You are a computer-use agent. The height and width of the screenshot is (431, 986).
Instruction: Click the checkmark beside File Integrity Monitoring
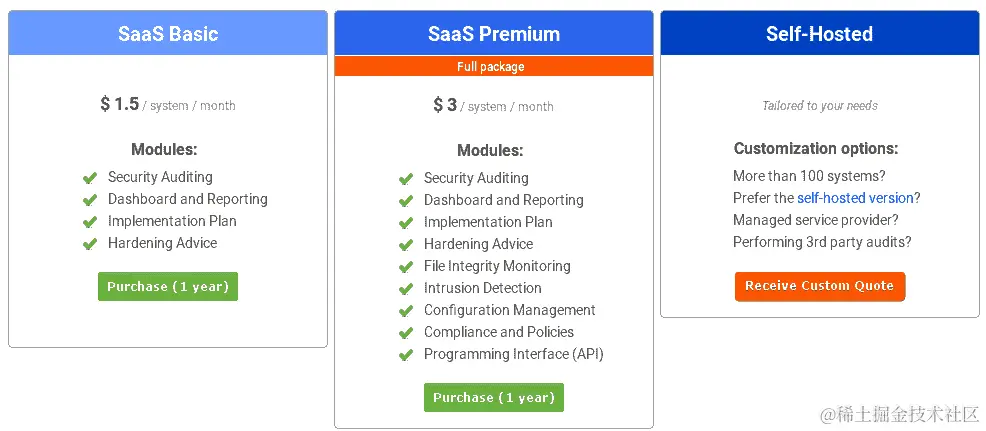click(406, 267)
